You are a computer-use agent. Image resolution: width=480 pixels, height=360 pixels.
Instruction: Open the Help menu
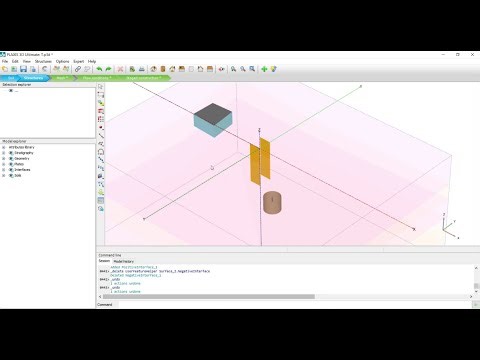coord(92,61)
